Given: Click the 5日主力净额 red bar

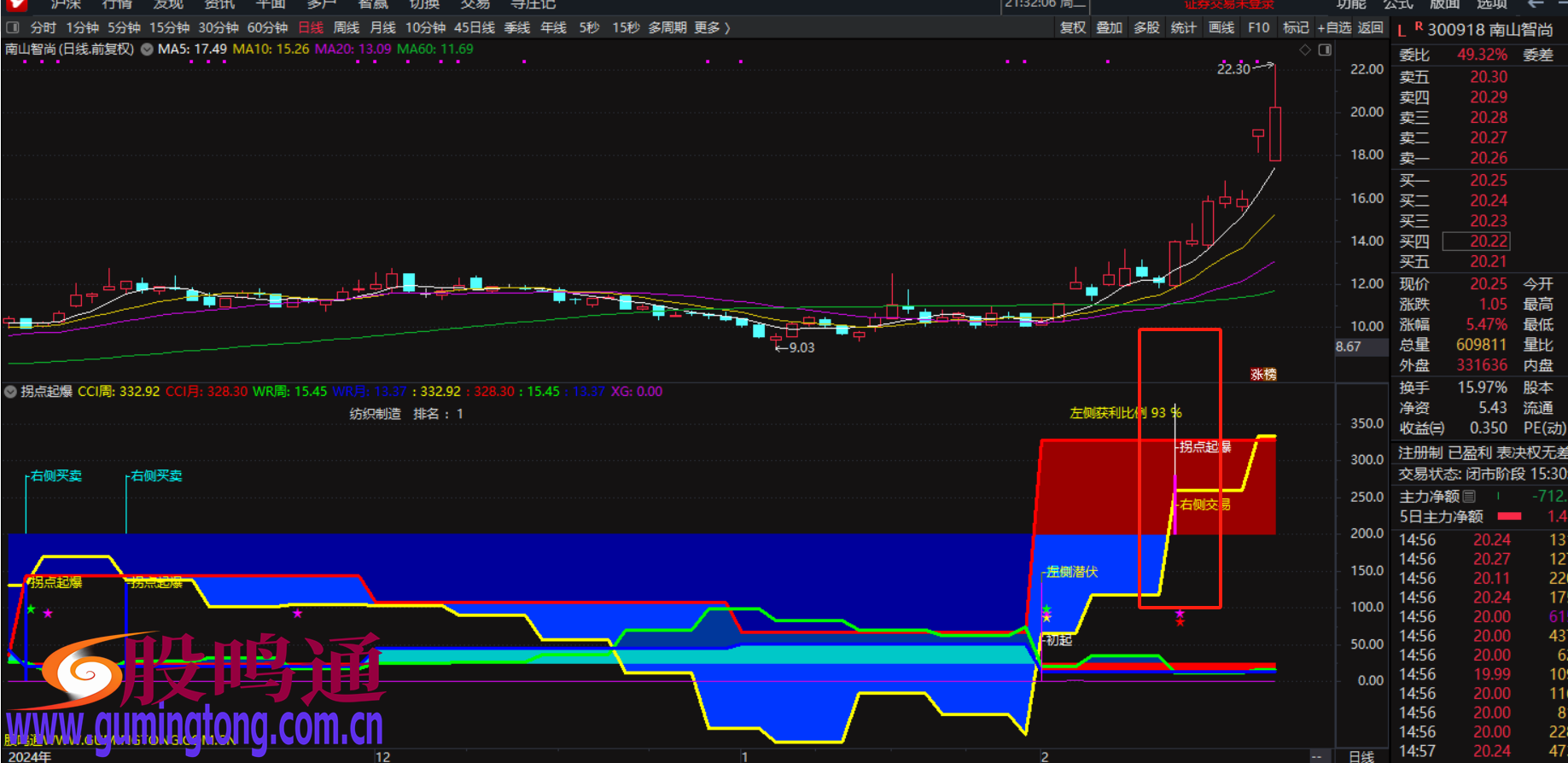Looking at the screenshot, I should [x=1509, y=516].
